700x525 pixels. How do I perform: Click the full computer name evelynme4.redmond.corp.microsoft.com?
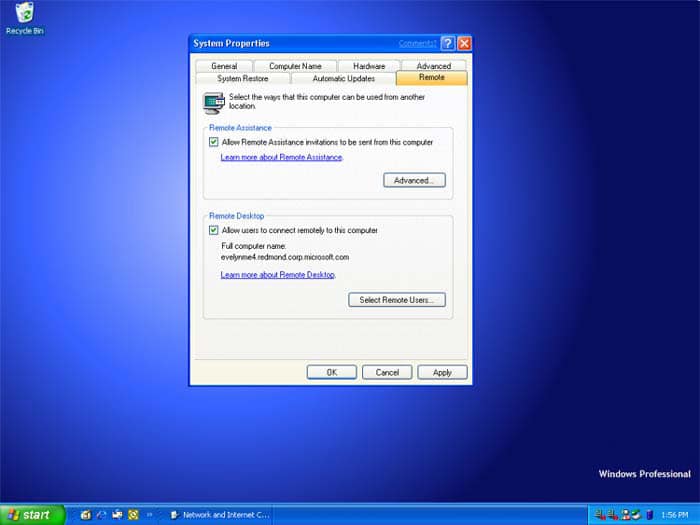tap(285, 257)
